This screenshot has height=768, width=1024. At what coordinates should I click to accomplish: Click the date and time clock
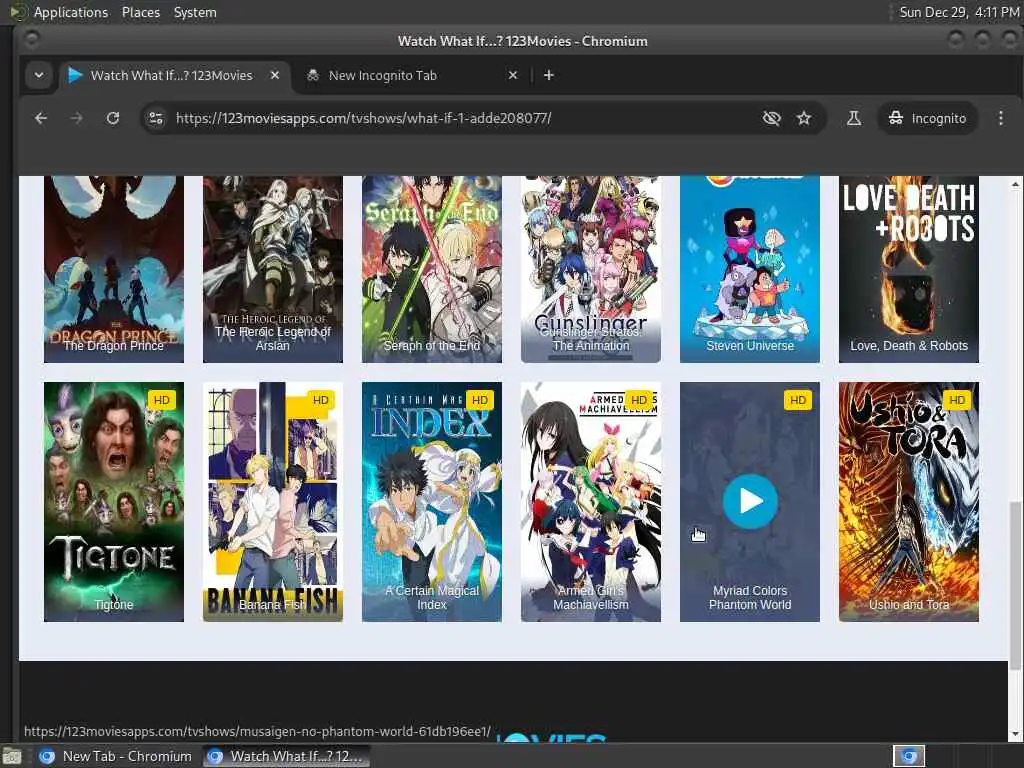point(959,12)
